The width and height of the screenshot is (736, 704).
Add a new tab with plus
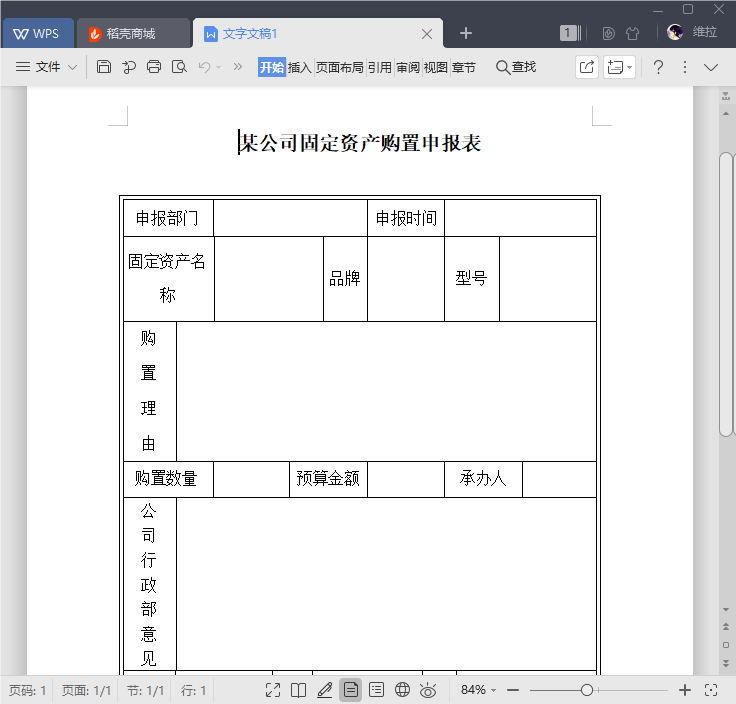(x=466, y=33)
